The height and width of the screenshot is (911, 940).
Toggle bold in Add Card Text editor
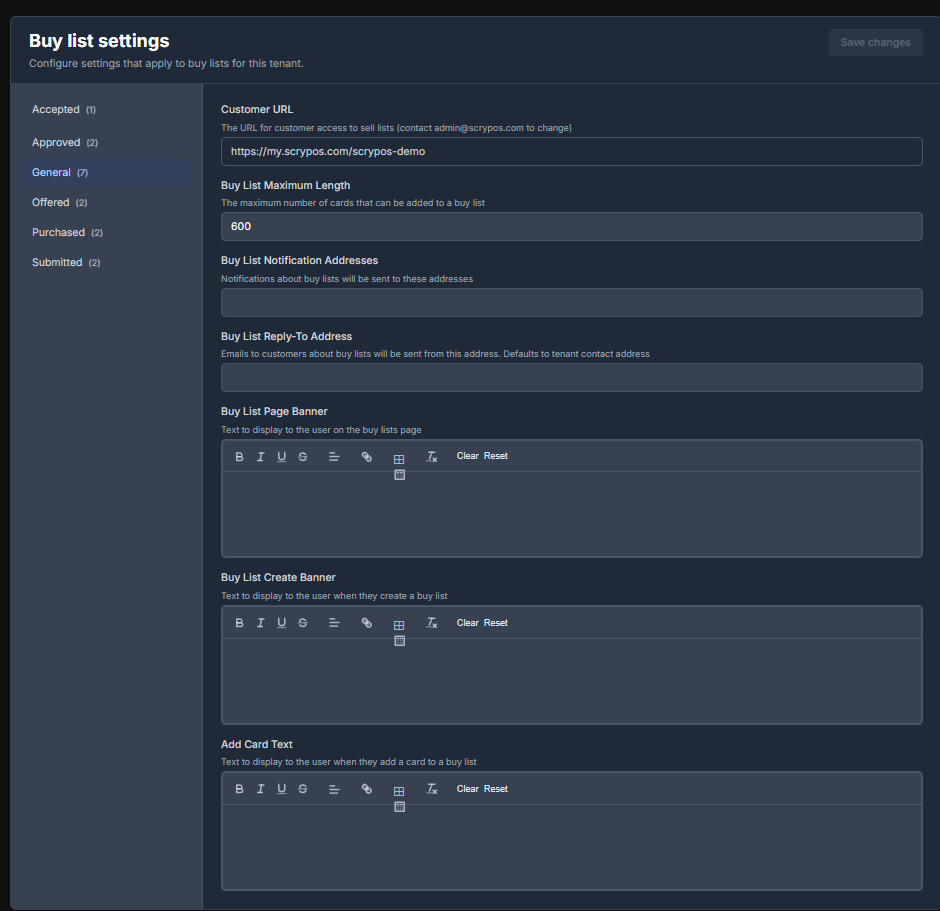tap(239, 789)
